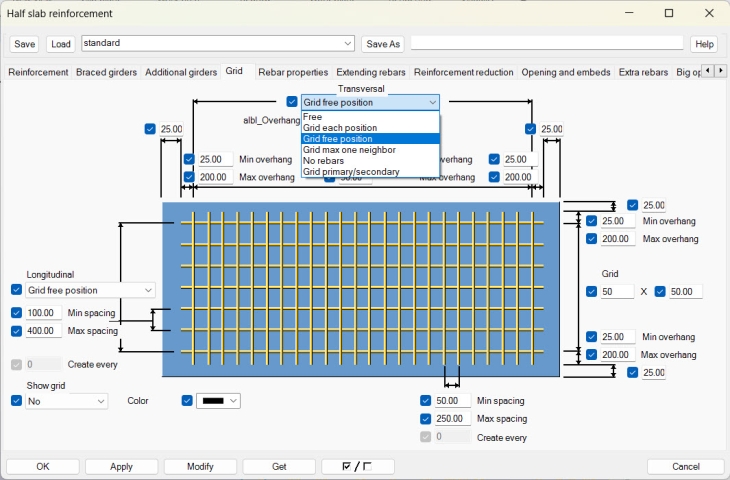Screen dimensions: 730x480
Task: Click the empty text field beside Save As
Action: click(546, 44)
